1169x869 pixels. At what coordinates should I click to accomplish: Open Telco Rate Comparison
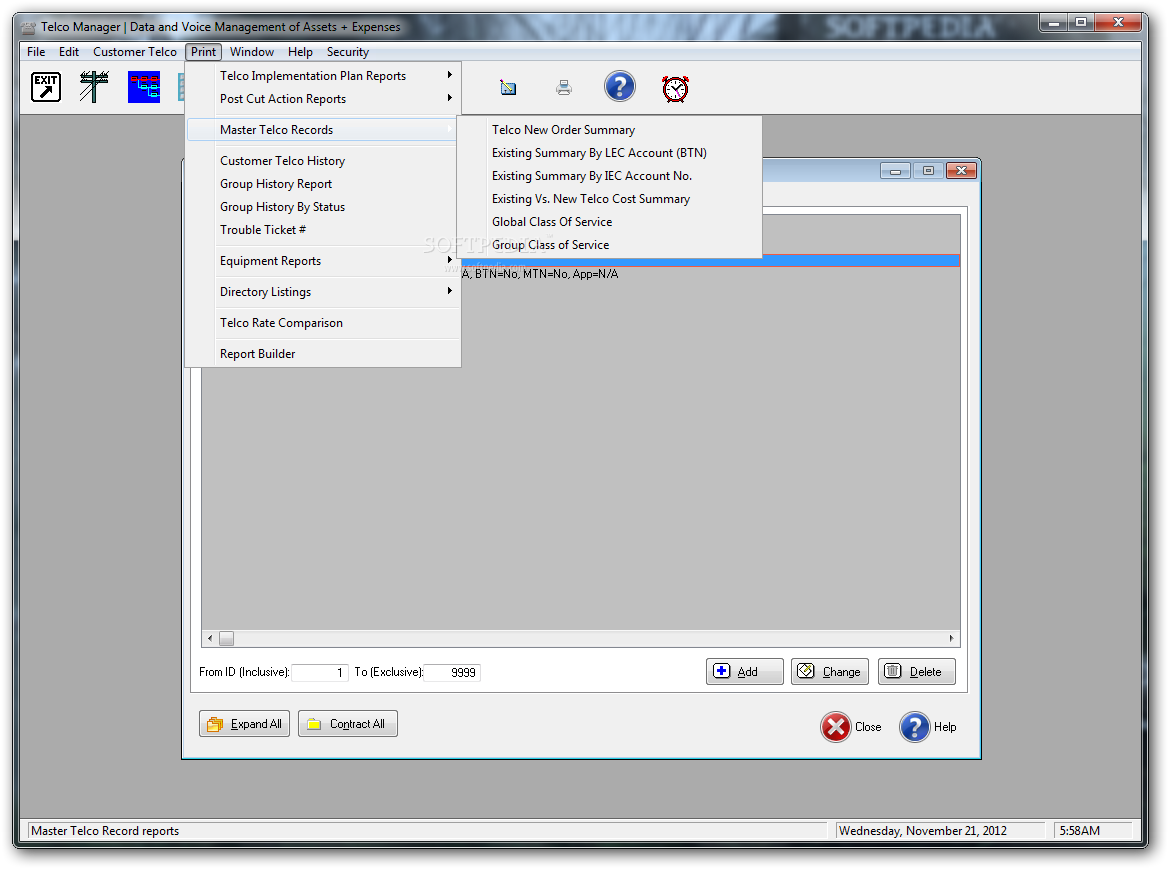pyautogui.click(x=324, y=323)
